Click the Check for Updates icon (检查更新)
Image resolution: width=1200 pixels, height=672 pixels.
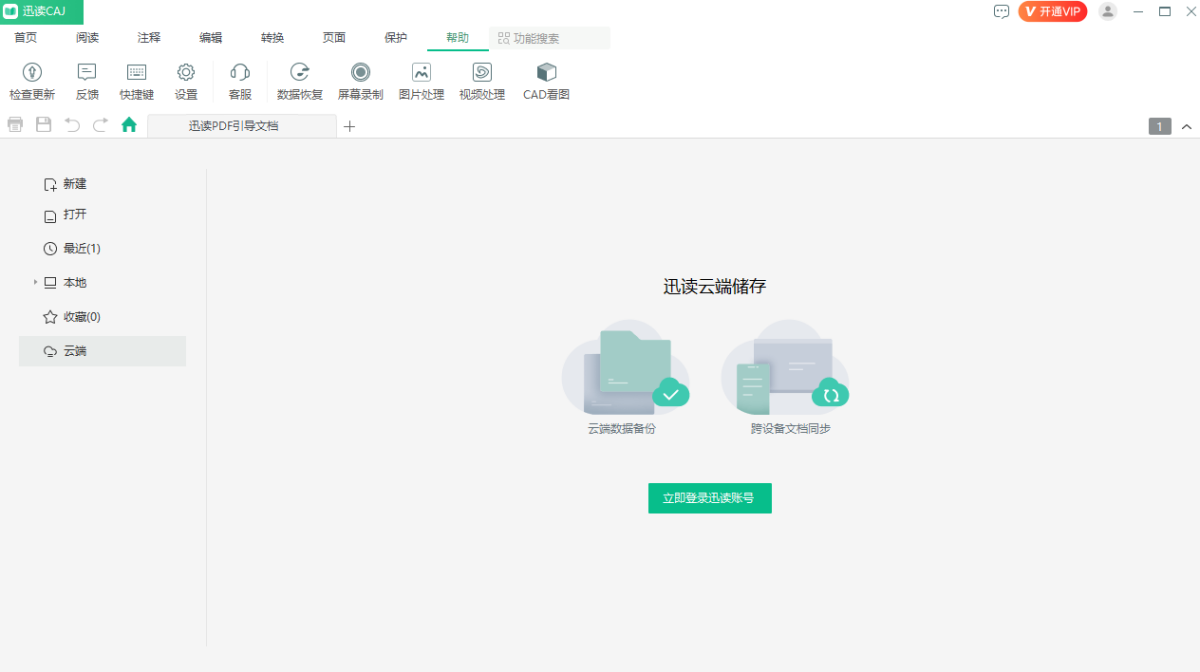(32, 73)
